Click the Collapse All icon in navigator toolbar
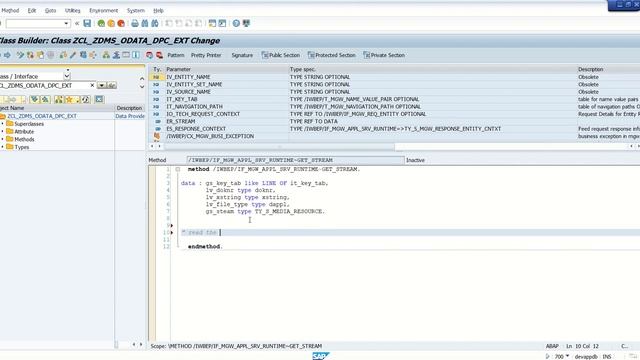The height and width of the screenshot is (360, 640). tap(45, 99)
